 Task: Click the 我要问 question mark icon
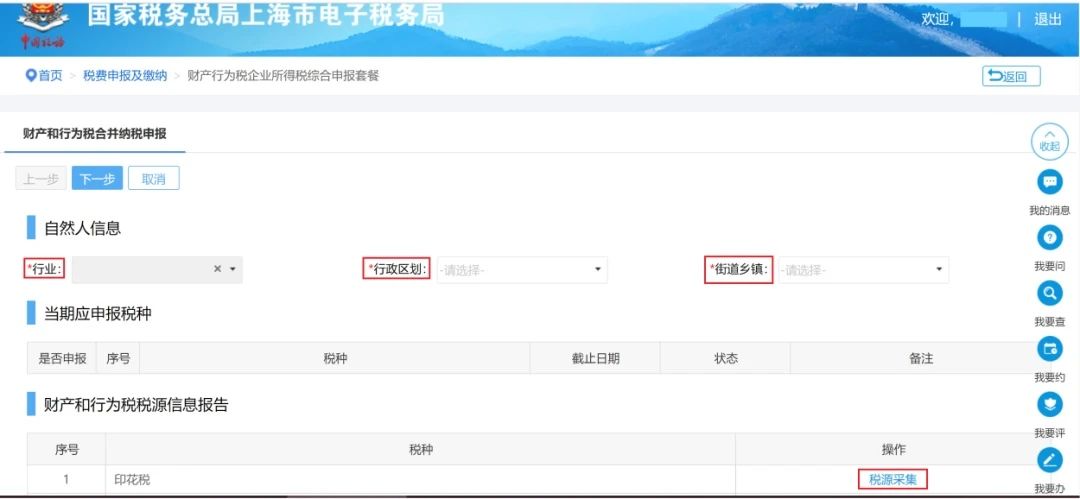[x=1049, y=238]
